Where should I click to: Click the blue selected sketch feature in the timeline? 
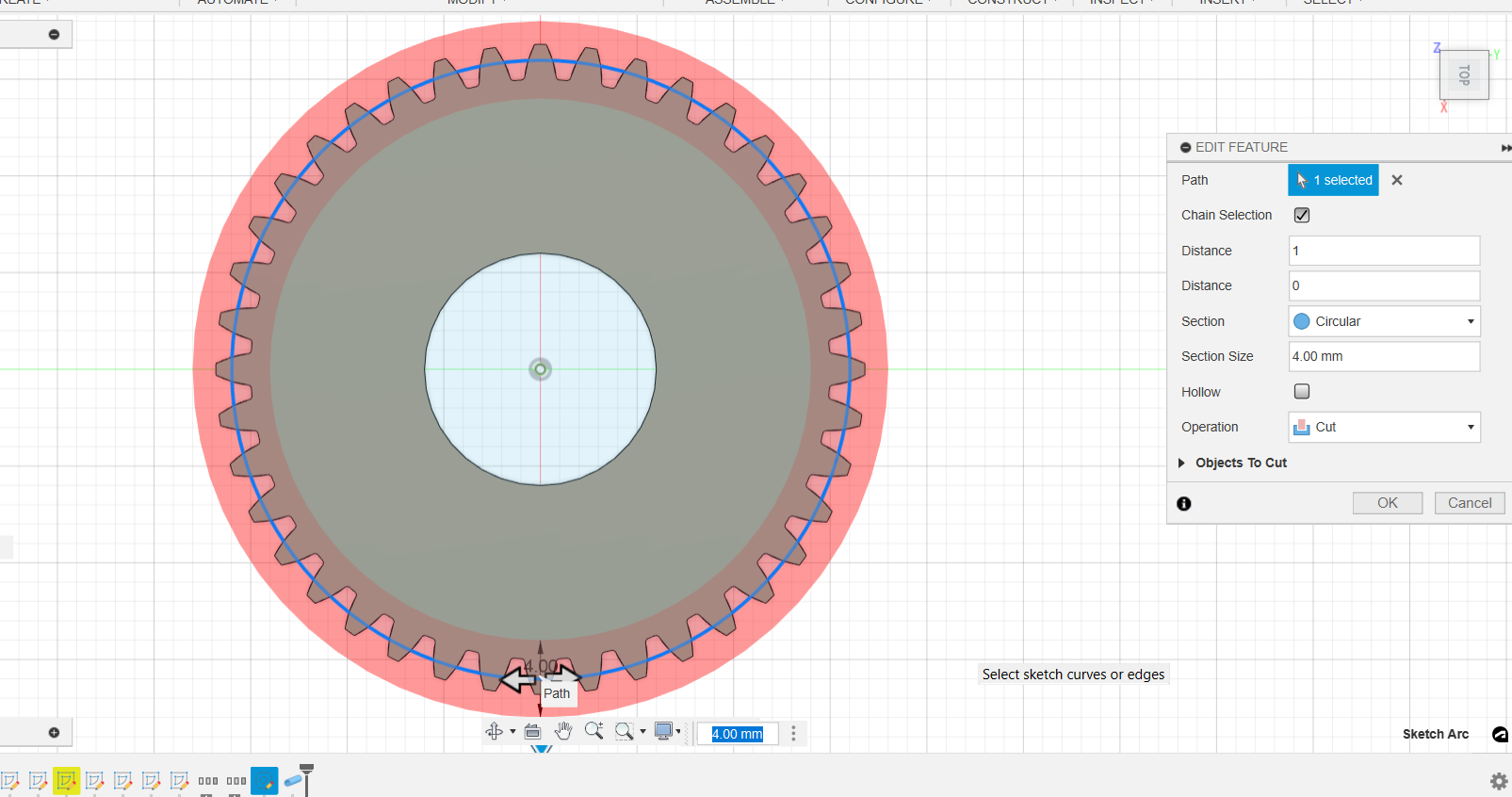point(264,781)
